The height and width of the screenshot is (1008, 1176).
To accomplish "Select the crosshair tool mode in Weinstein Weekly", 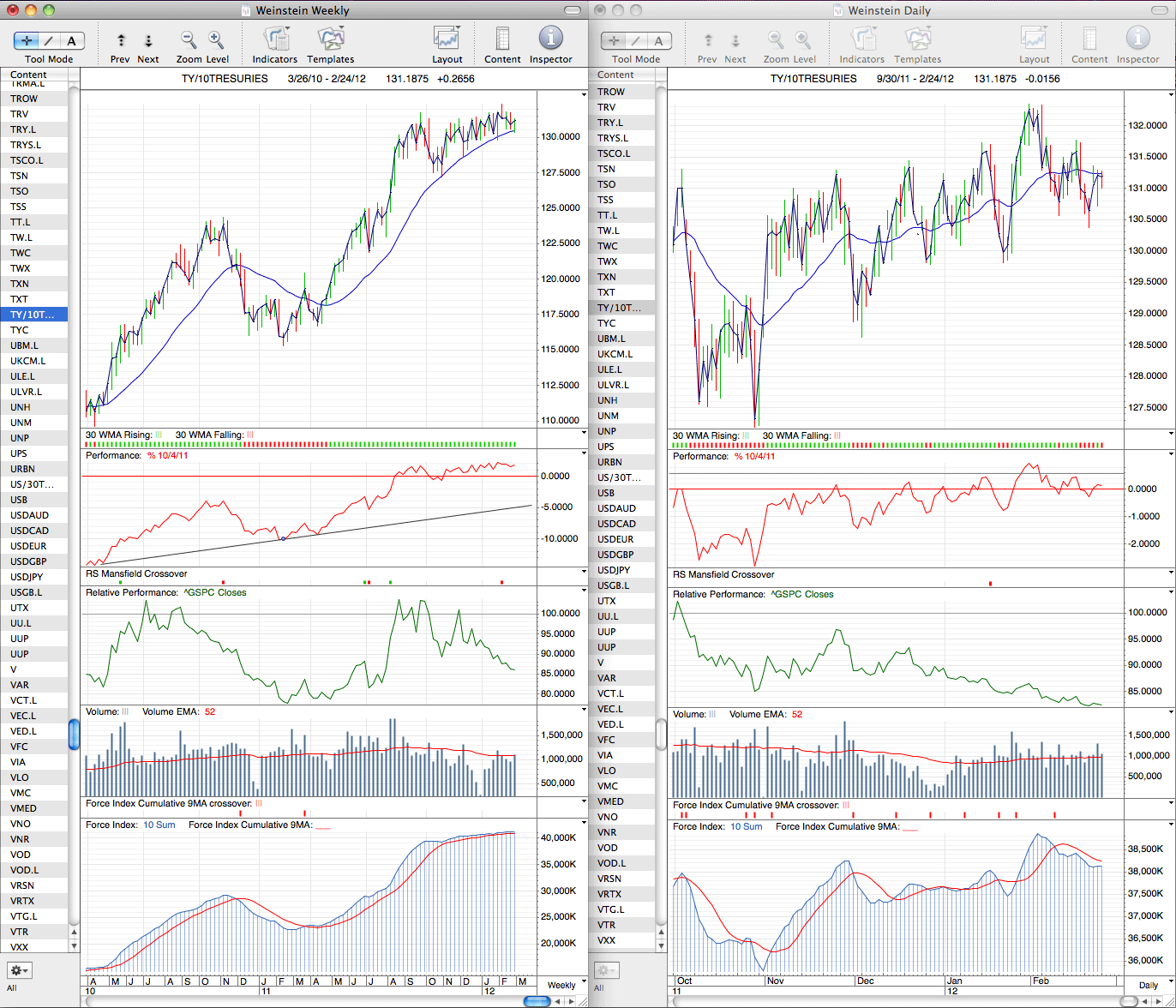I will 27,40.
